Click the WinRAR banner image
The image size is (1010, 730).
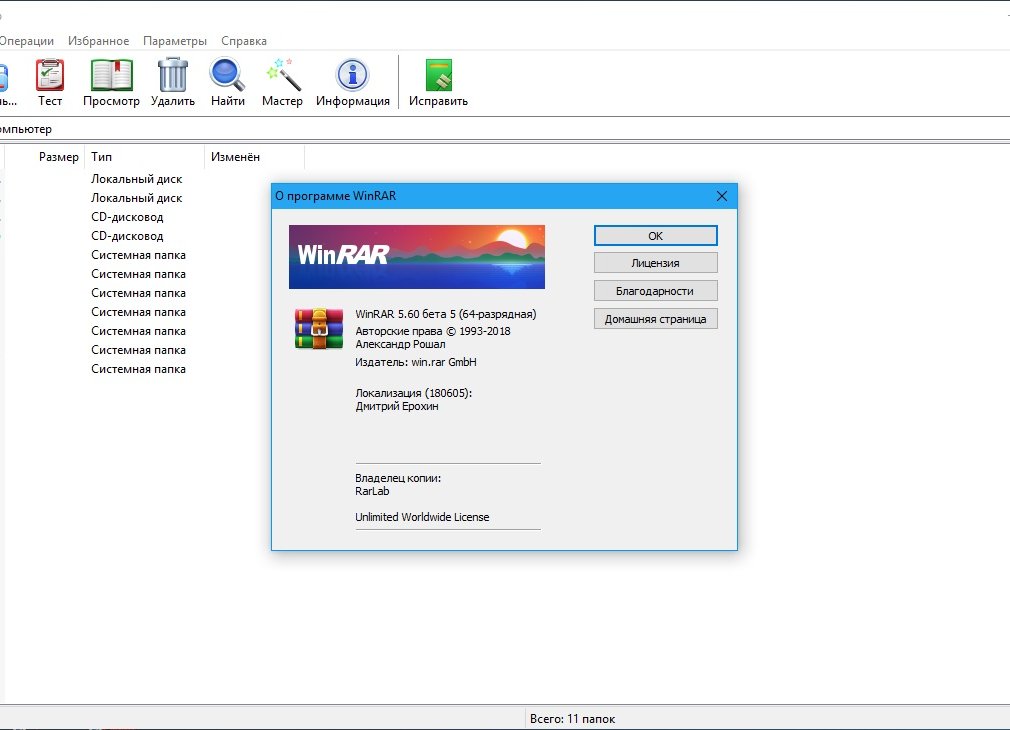tap(417, 256)
